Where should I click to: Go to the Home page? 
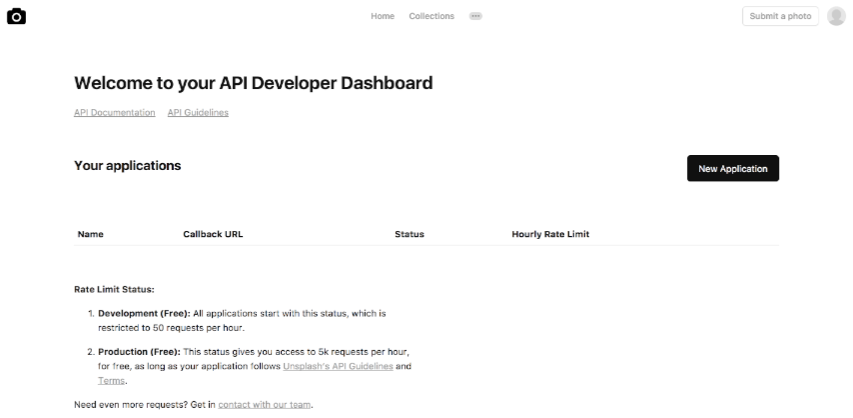point(382,16)
